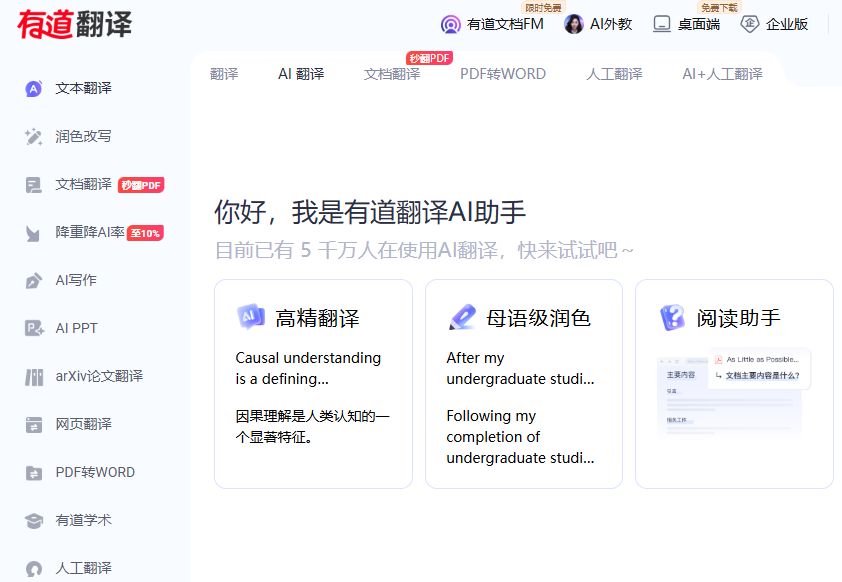The width and height of the screenshot is (842, 582).
Task: Open 润色改写 in the sidebar
Action: coord(83,136)
